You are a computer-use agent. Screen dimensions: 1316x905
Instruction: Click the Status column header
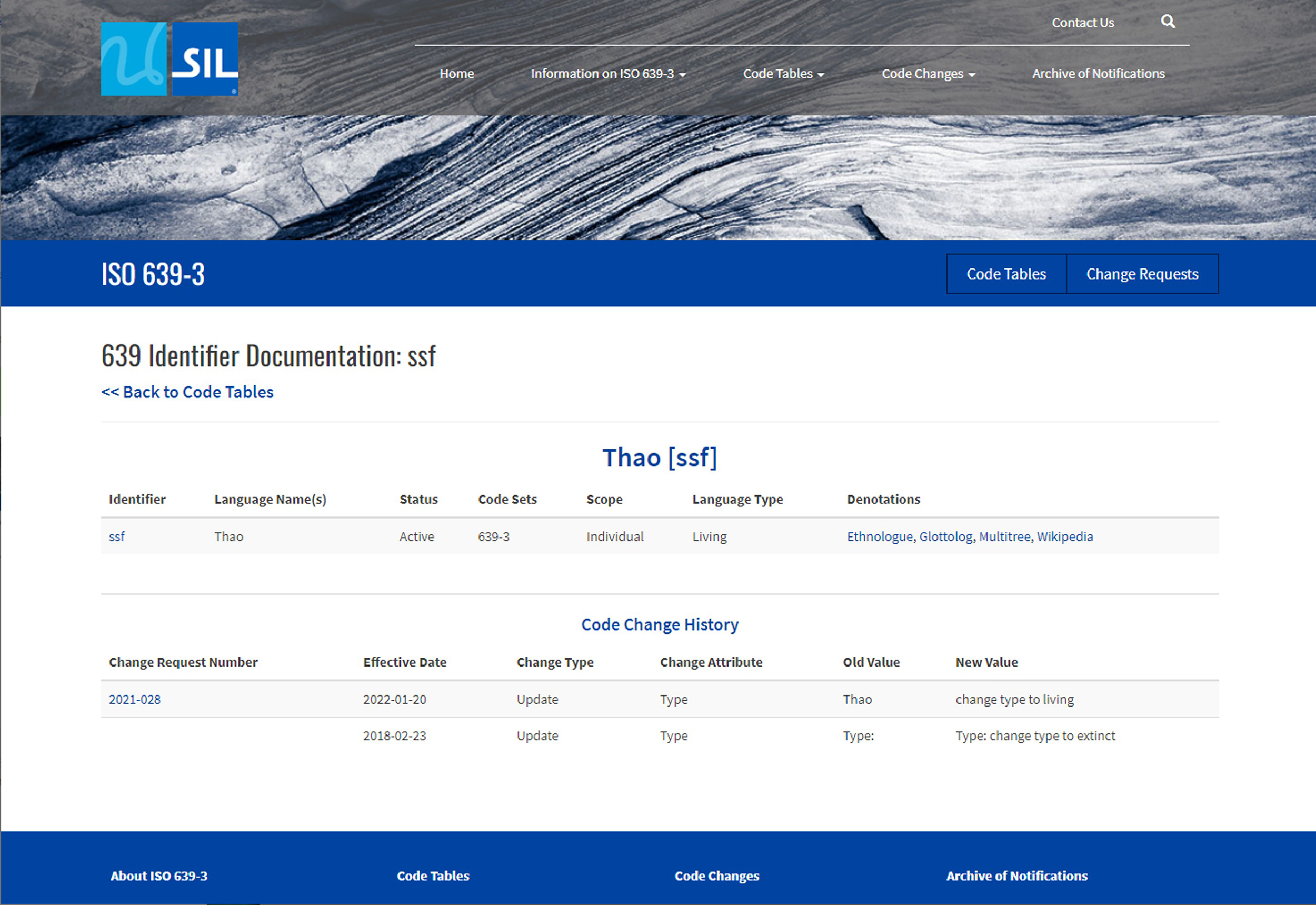click(418, 500)
